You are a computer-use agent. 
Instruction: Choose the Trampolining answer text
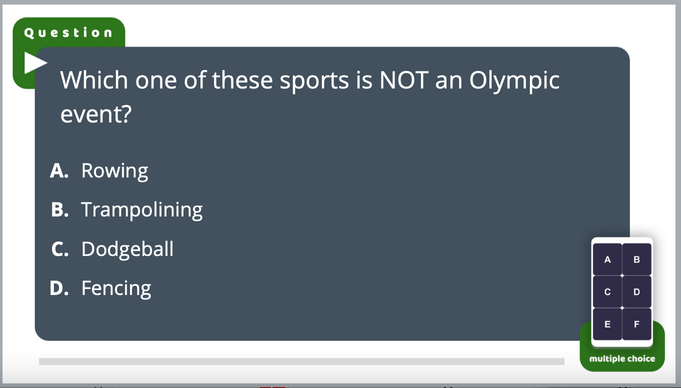click(142, 210)
